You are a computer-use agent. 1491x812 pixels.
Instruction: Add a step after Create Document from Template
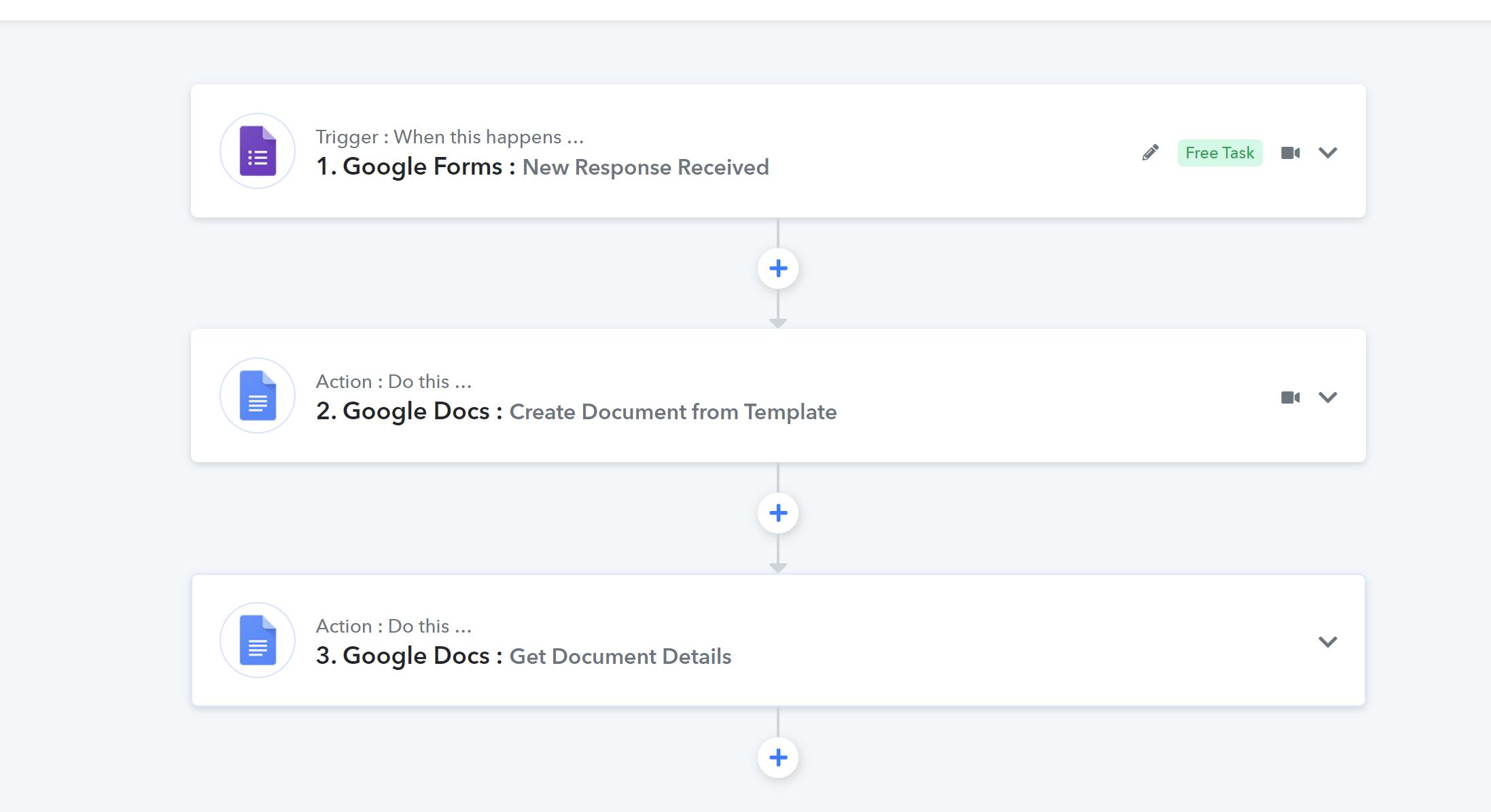point(778,513)
